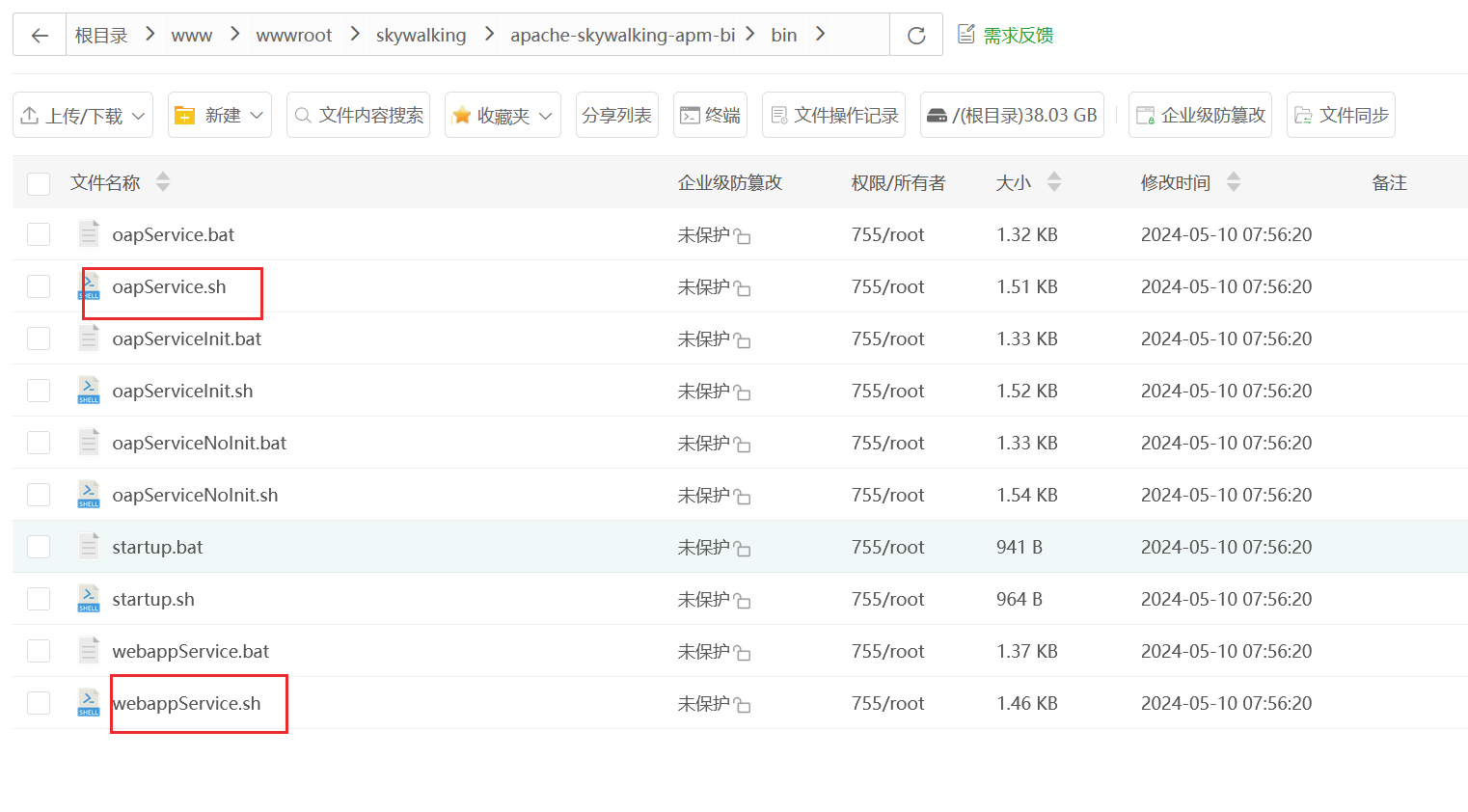The height and width of the screenshot is (812, 1468).
Task: Toggle tamper-proof lock for oapServiceNoInit.sh
Action: coord(742,497)
